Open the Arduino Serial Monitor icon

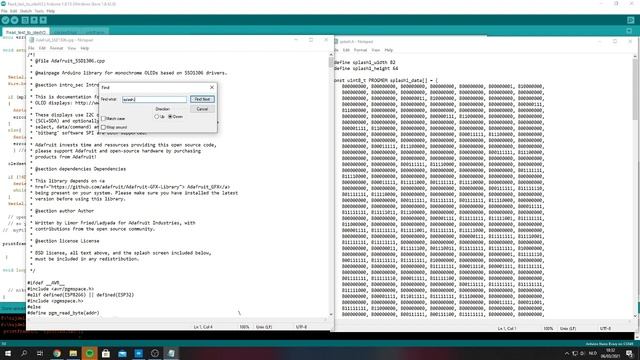[631, 20]
